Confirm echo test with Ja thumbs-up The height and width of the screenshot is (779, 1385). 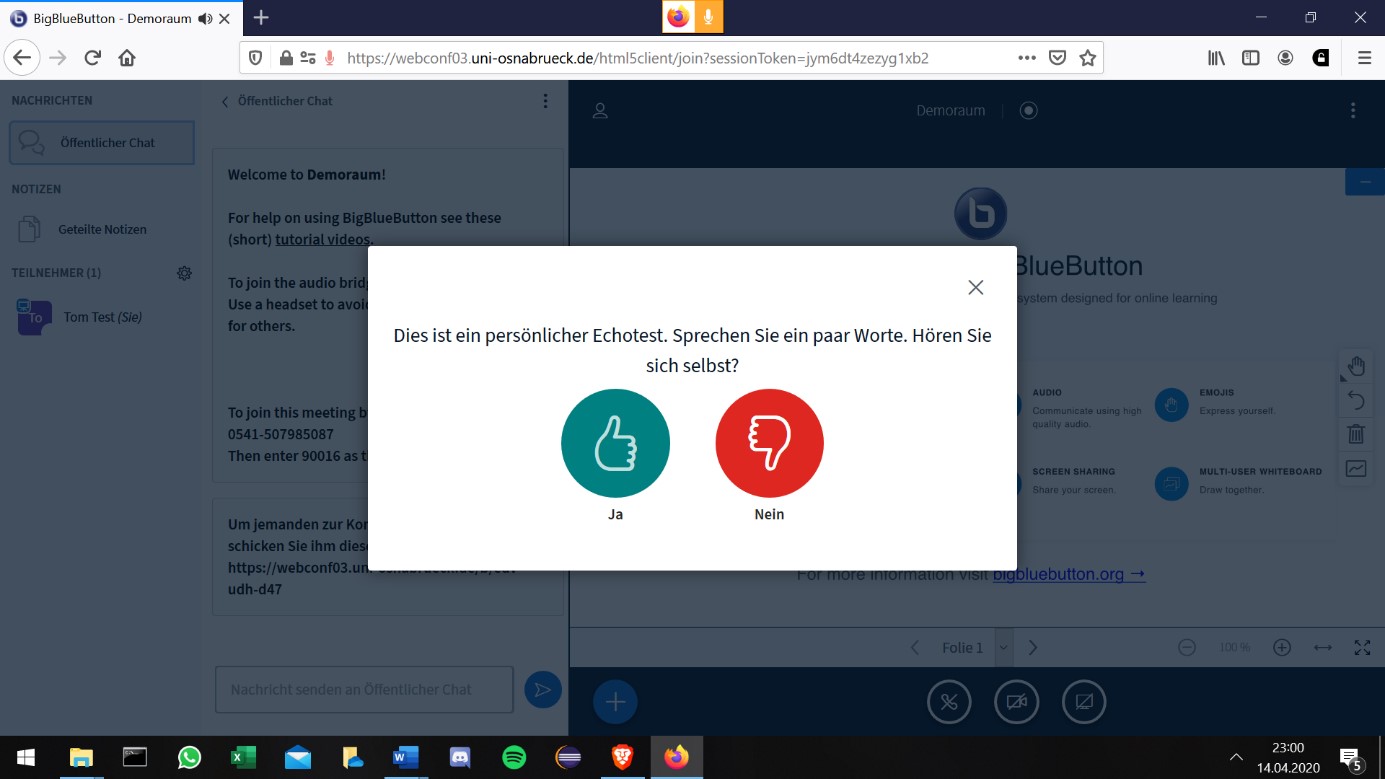pyautogui.click(x=615, y=443)
